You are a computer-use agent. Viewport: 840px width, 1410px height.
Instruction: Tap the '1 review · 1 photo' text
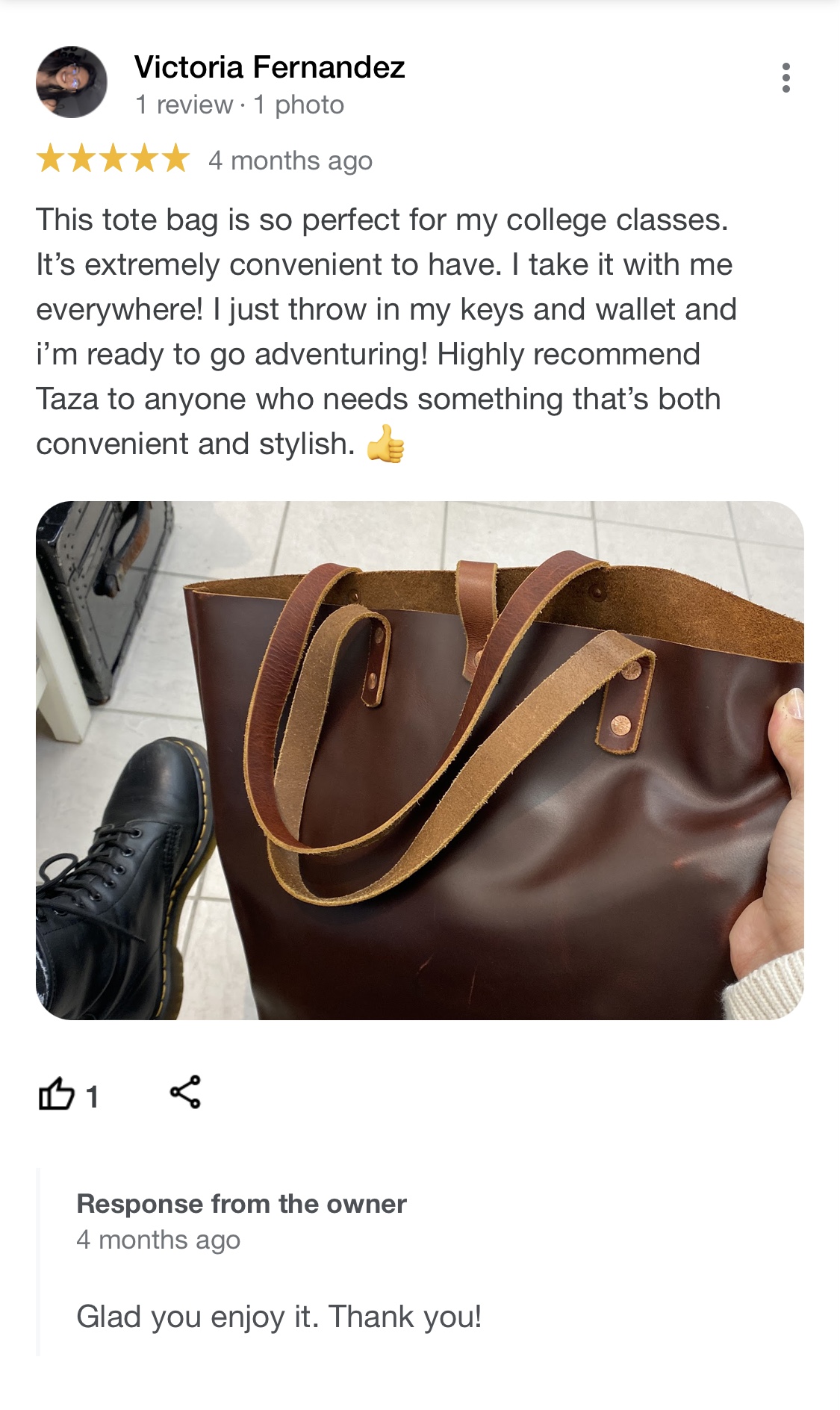coord(240,105)
